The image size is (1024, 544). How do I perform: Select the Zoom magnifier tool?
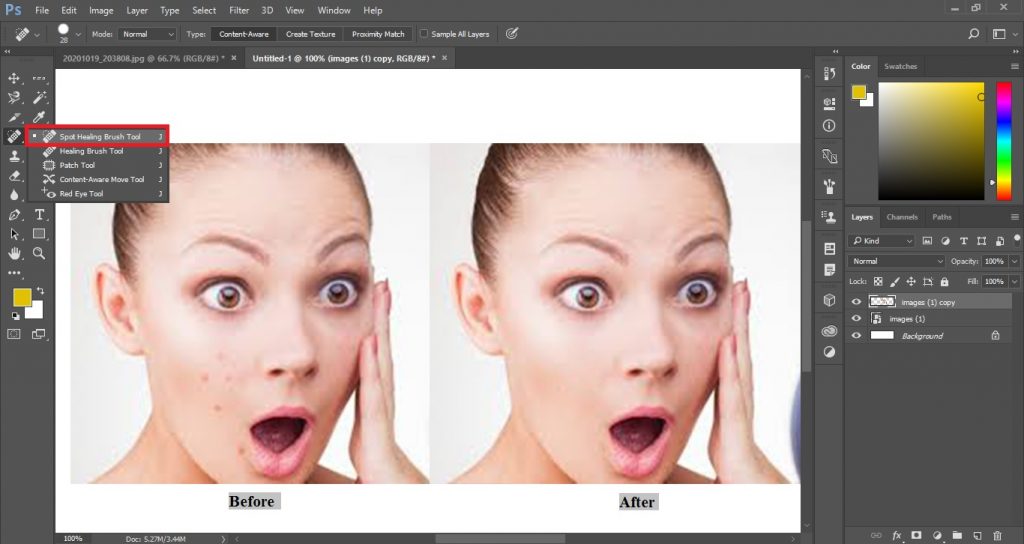click(39, 253)
